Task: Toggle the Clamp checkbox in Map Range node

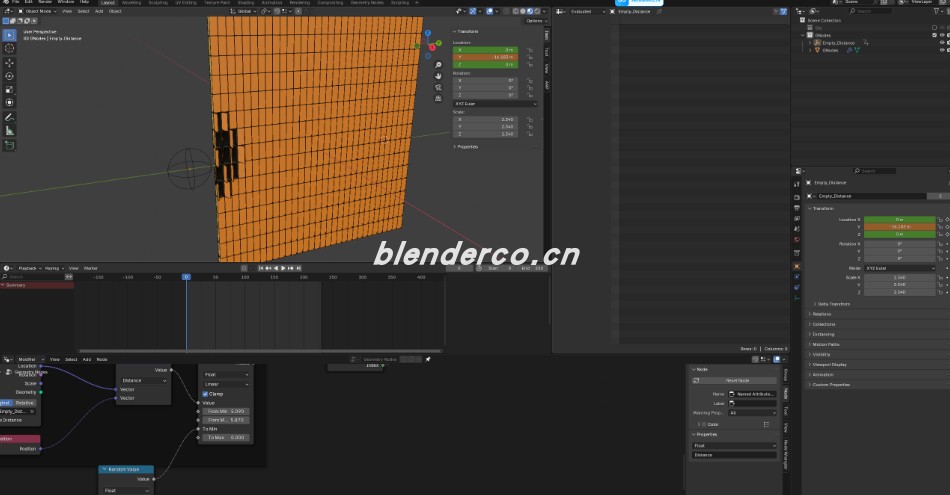Action: point(205,394)
